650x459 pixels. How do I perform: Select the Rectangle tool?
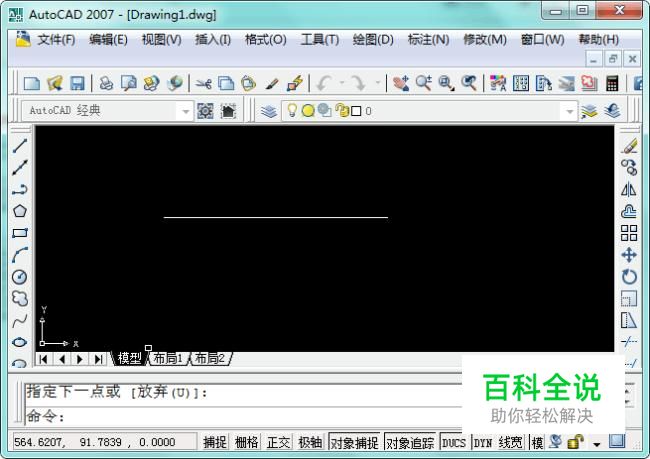[19, 233]
